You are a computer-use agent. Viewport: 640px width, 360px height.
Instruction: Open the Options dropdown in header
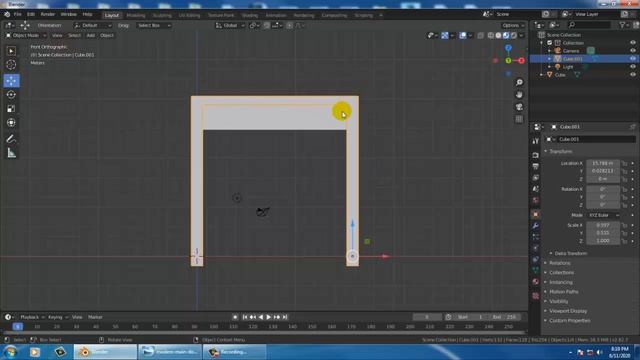tap(513, 25)
